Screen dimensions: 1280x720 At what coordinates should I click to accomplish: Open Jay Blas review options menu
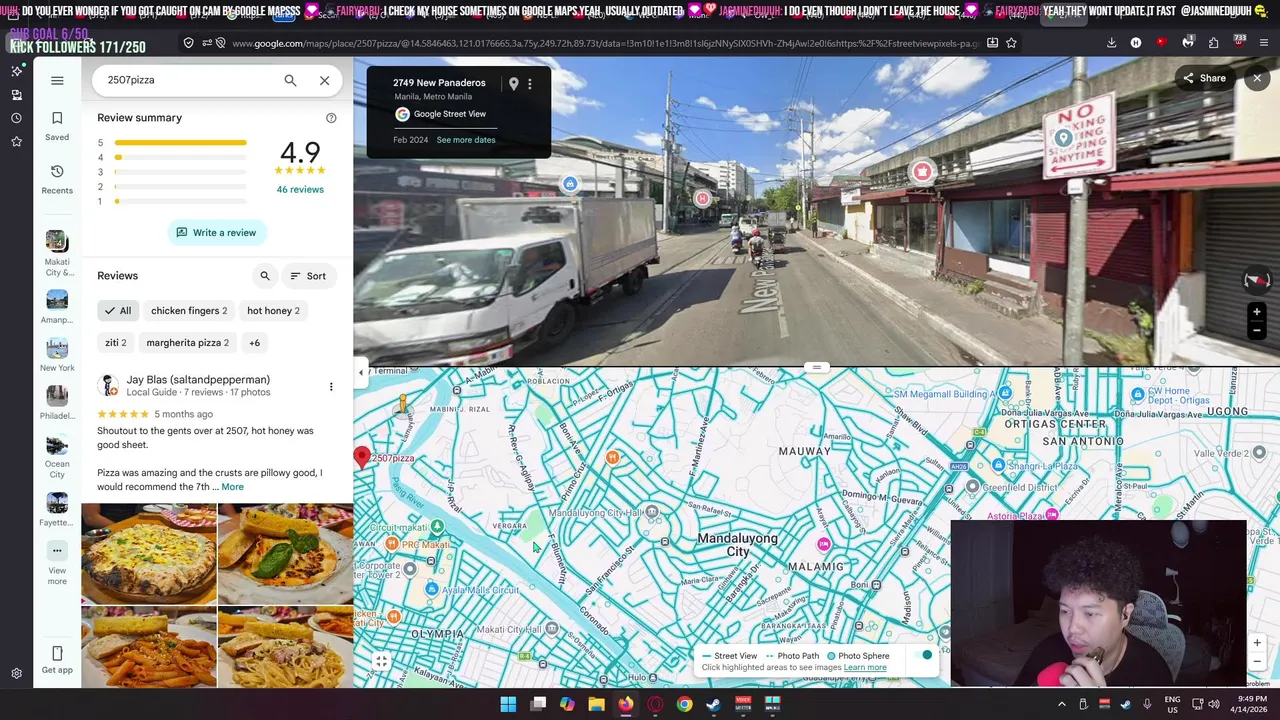(x=331, y=387)
